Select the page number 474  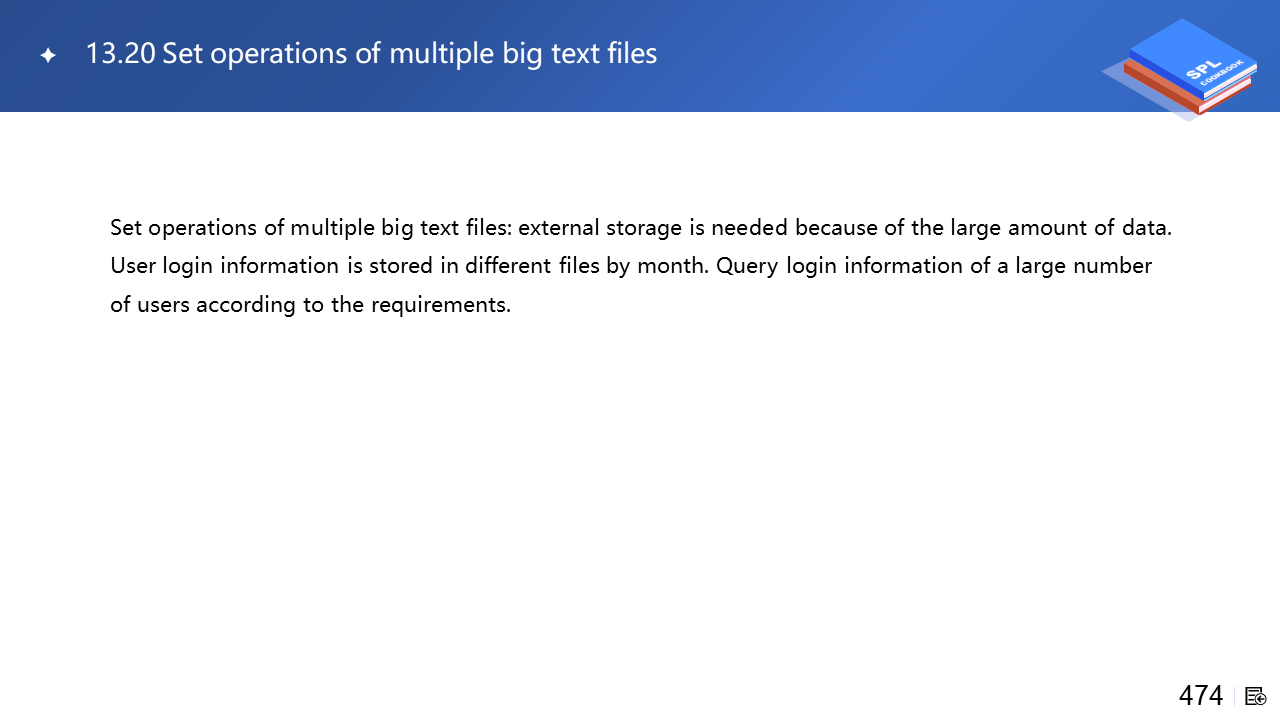1200,695
